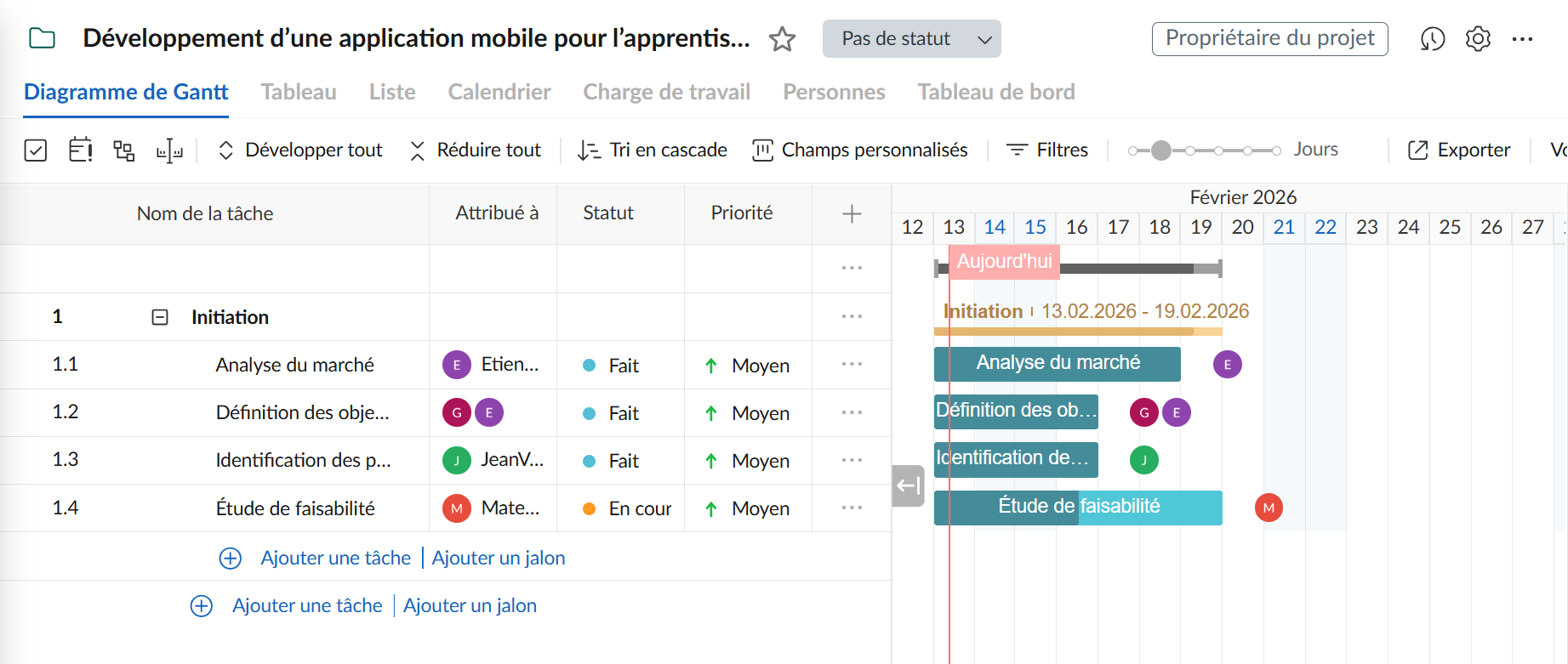Open more options for Analyse du marché row
The width and height of the screenshot is (1568, 664).
(x=852, y=365)
